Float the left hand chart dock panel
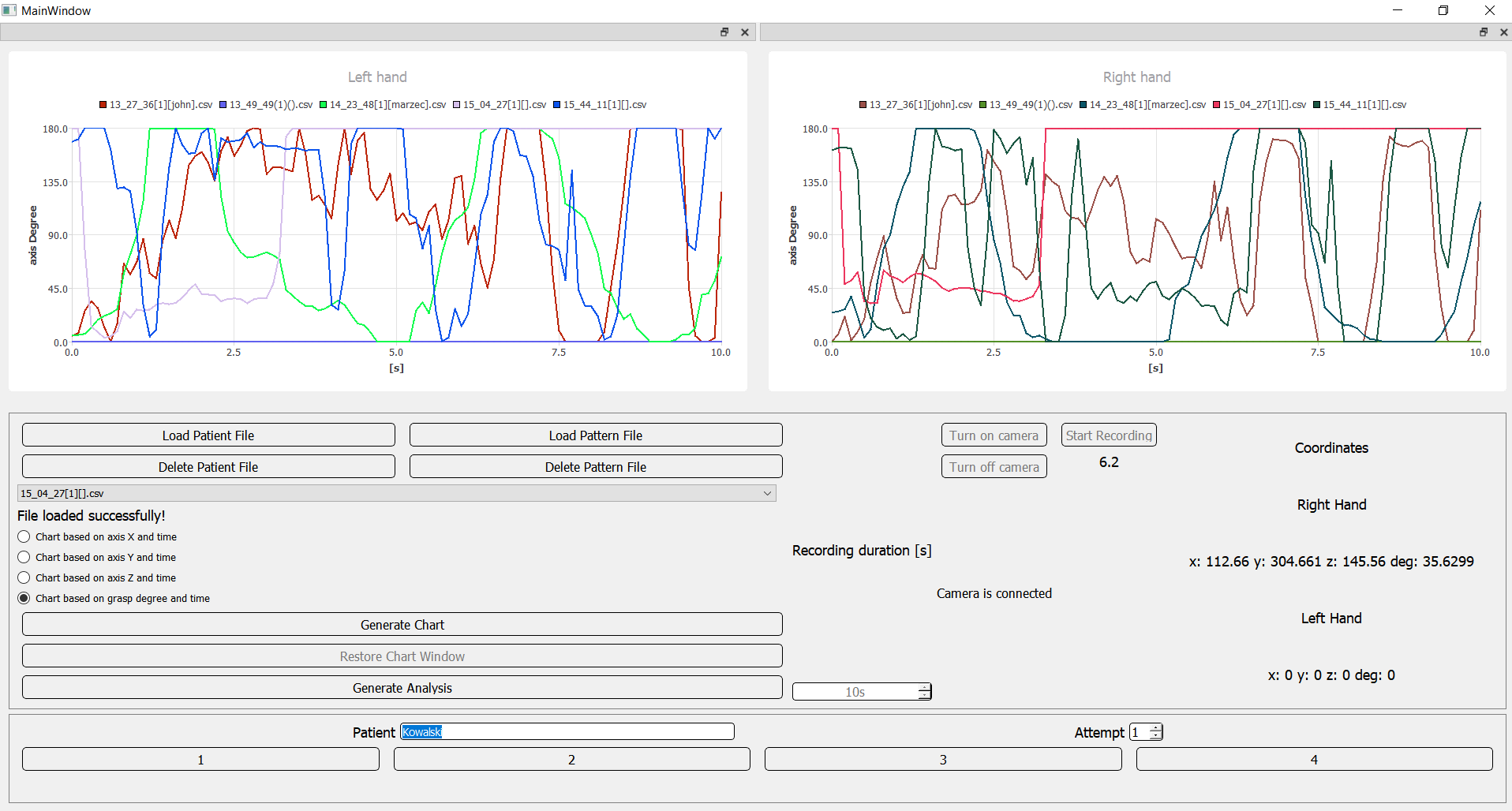 pos(724,32)
